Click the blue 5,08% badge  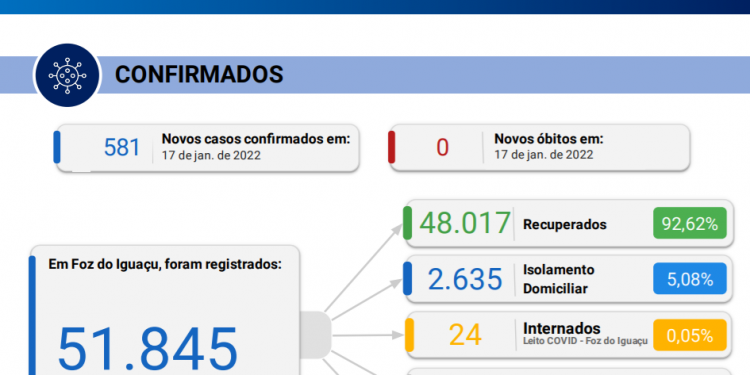pyautogui.click(x=690, y=279)
